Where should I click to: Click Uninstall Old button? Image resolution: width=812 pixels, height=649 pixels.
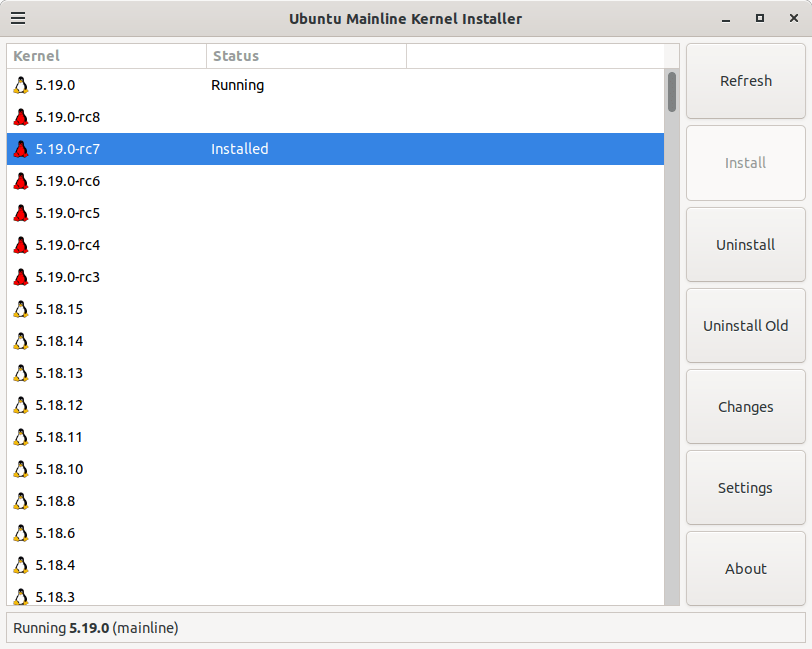point(746,326)
